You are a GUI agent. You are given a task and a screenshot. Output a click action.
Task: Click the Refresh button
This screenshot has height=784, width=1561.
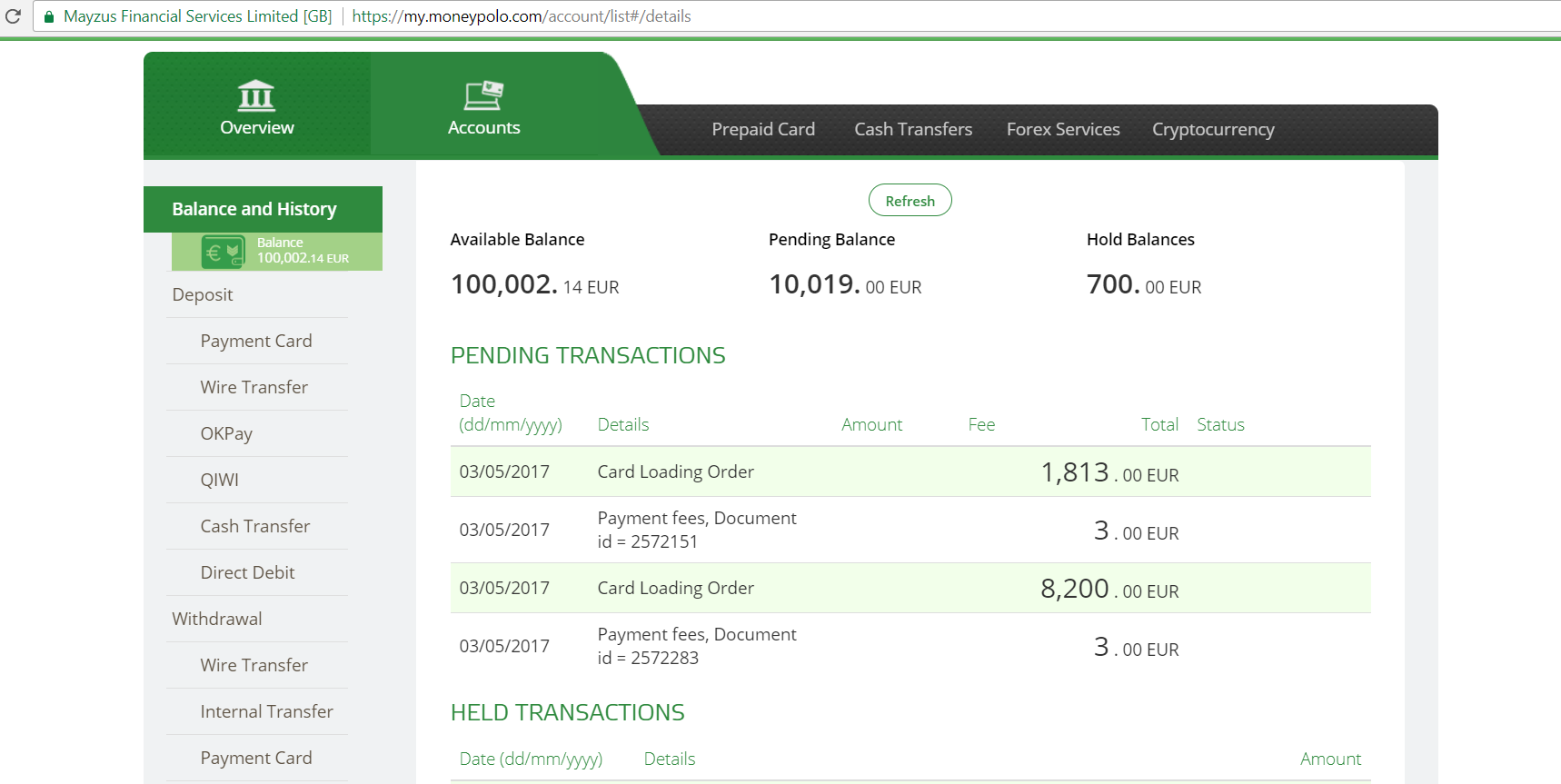pyautogui.click(x=910, y=201)
